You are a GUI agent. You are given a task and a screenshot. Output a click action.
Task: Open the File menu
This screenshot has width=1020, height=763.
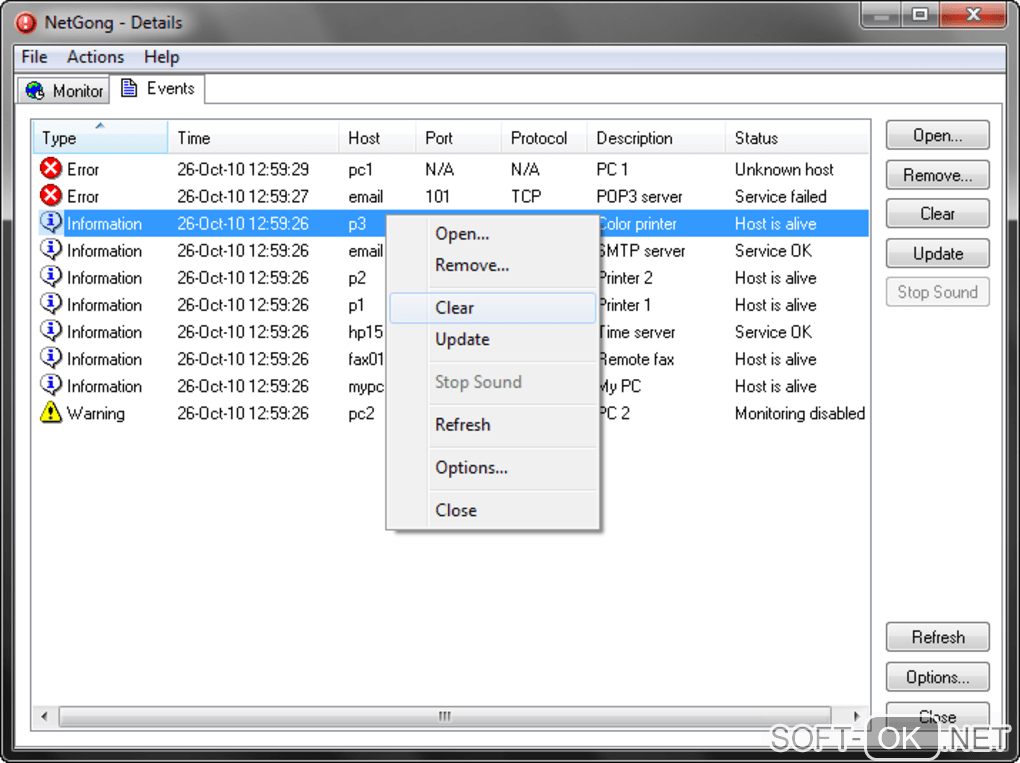pyautogui.click(x=34, y=57)
